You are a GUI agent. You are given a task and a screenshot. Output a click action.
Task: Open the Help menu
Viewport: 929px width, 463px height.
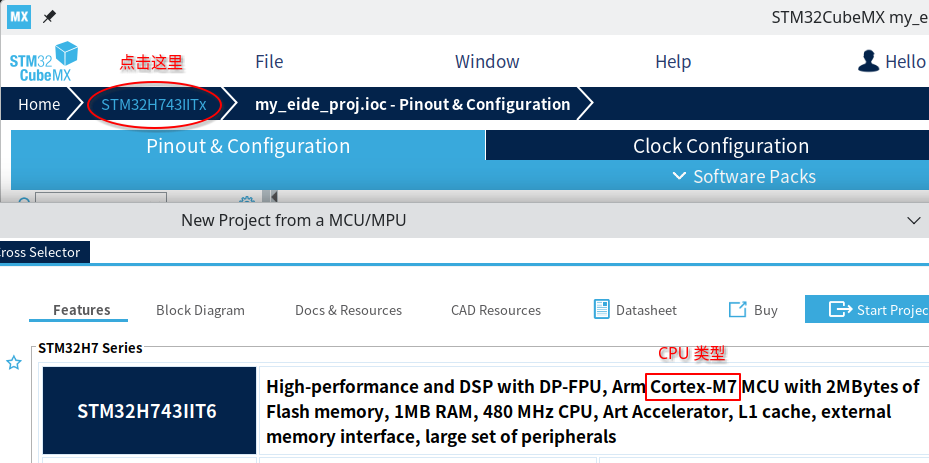coord(673,62)
